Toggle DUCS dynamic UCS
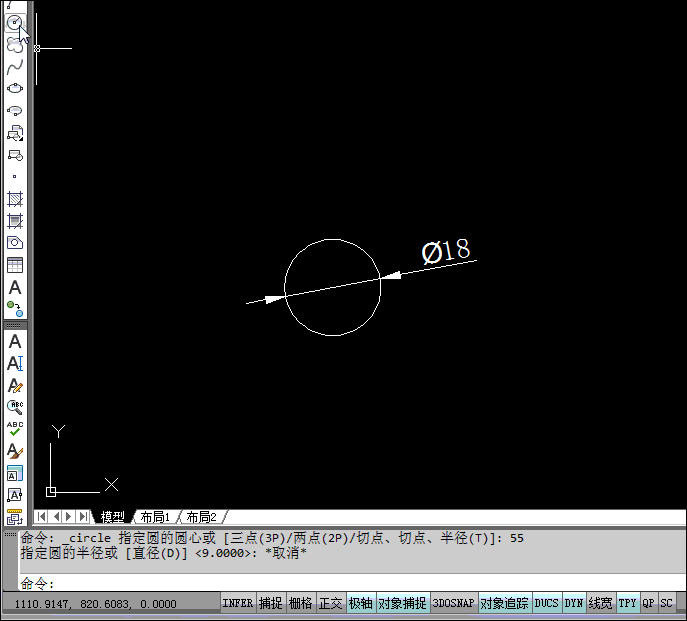Screen dimensions: 687x621 click(546, 603)
